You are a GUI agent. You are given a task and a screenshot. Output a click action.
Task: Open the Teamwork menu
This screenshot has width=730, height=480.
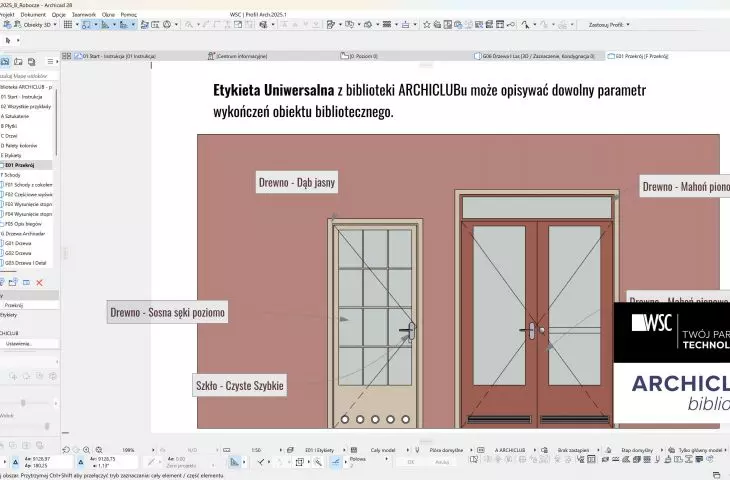84,14
